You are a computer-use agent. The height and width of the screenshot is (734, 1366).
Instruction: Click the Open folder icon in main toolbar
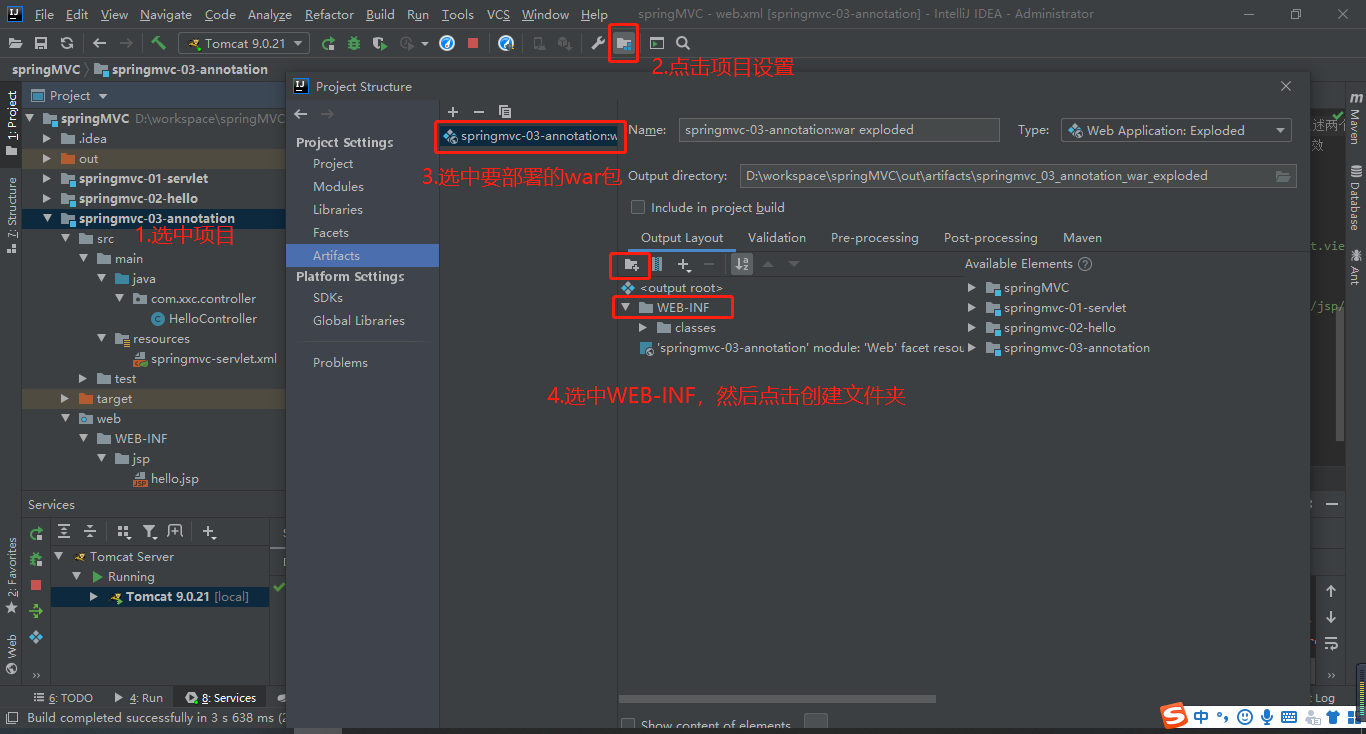click(15, 43)
